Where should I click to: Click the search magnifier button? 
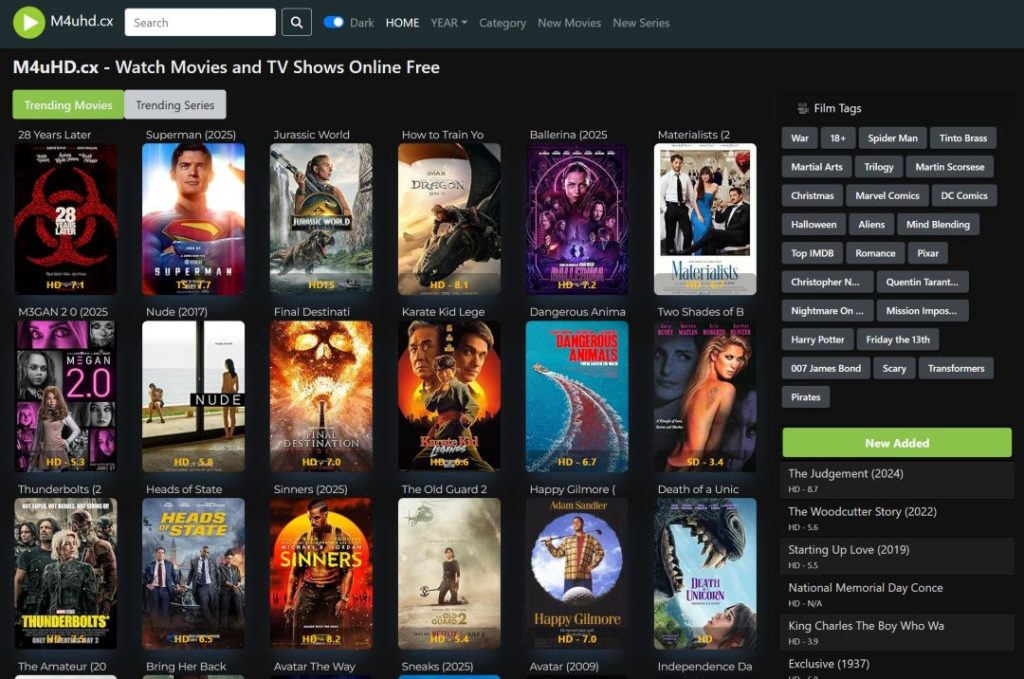pyautogui.click(x=296, y=22)
